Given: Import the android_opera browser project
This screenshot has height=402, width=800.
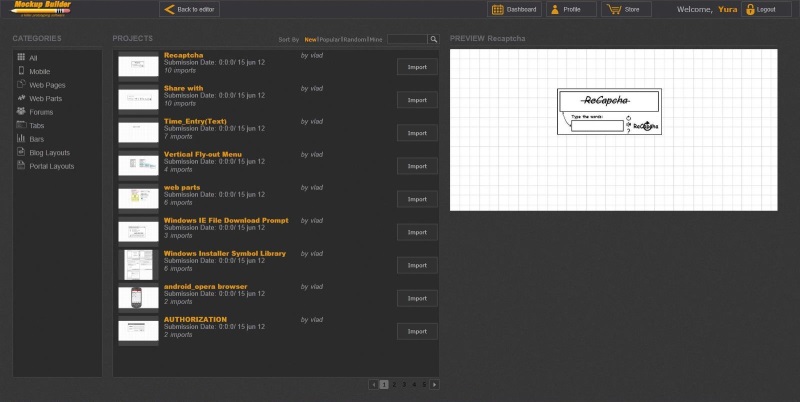Looking at the screenshot, I should pos(417,298).
